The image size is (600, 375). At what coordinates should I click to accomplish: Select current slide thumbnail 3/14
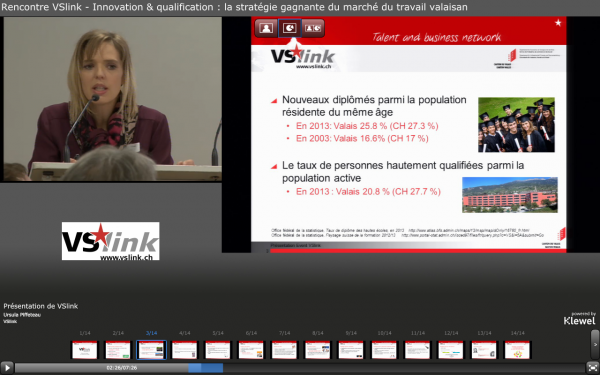(x=151, y=350)
